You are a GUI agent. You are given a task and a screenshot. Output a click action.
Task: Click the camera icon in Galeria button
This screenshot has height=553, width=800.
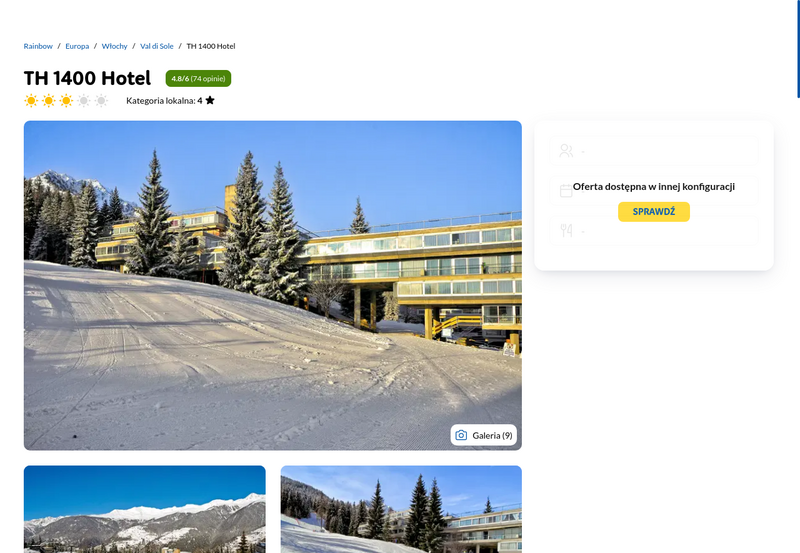tap(461, 435)
